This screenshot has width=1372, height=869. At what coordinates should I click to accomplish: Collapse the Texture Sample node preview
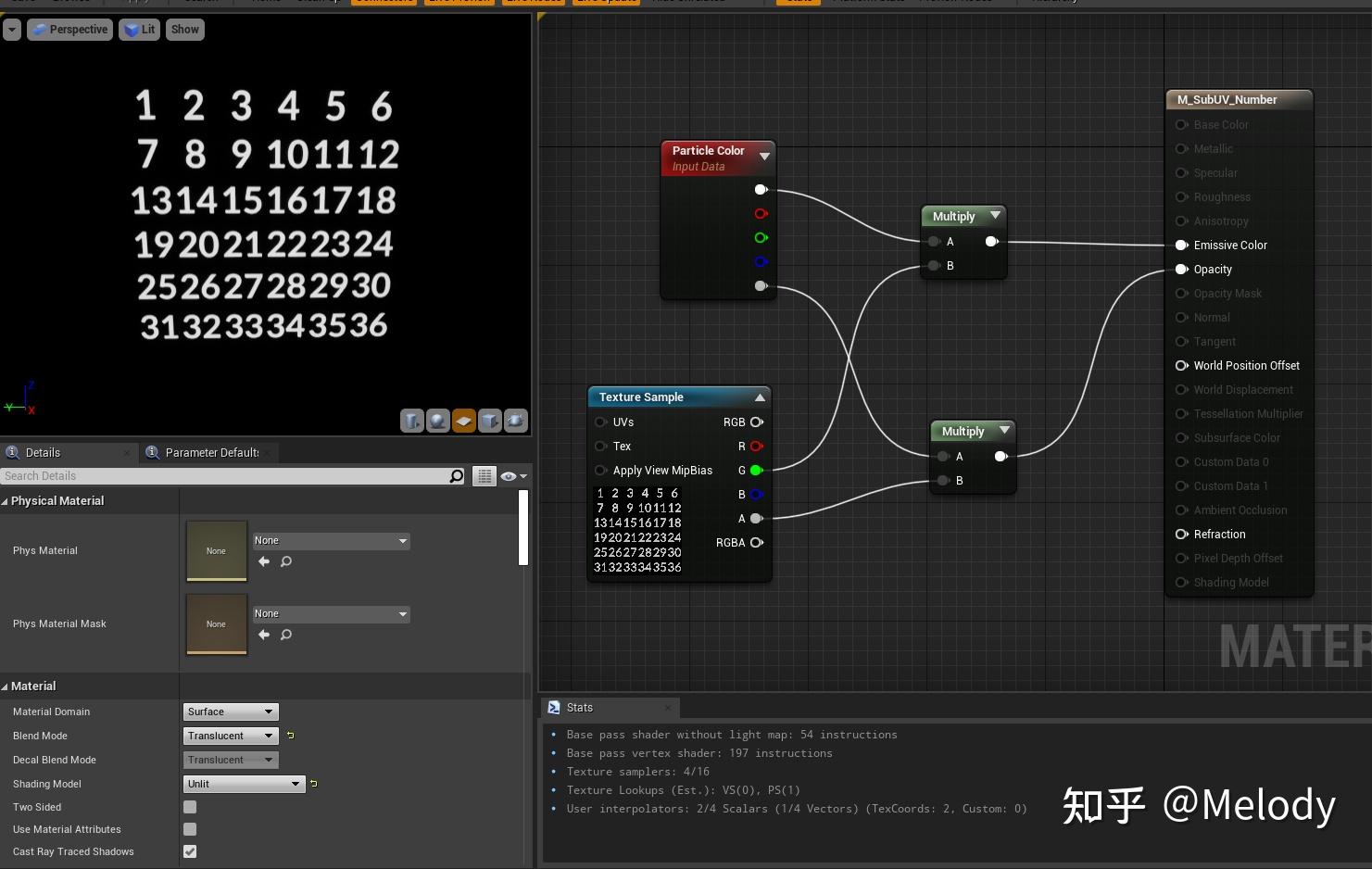click(760, 397)
